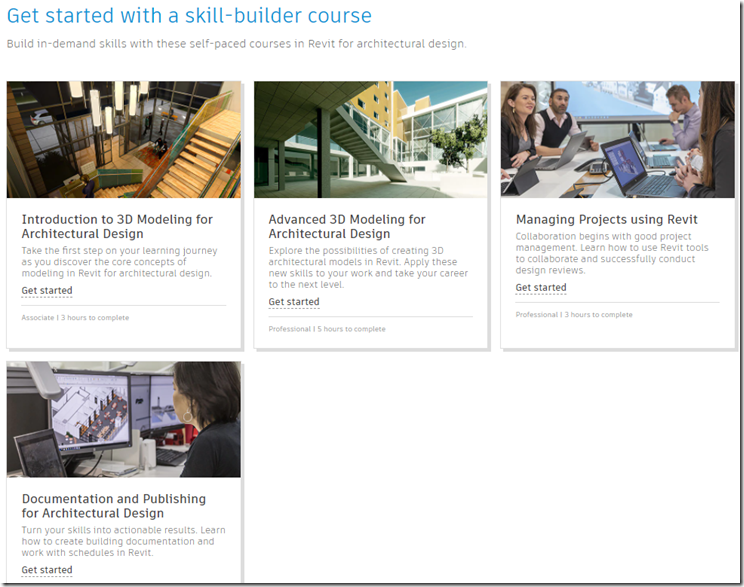Click the 'Collaboration begins with good project' description

(612, 253)
